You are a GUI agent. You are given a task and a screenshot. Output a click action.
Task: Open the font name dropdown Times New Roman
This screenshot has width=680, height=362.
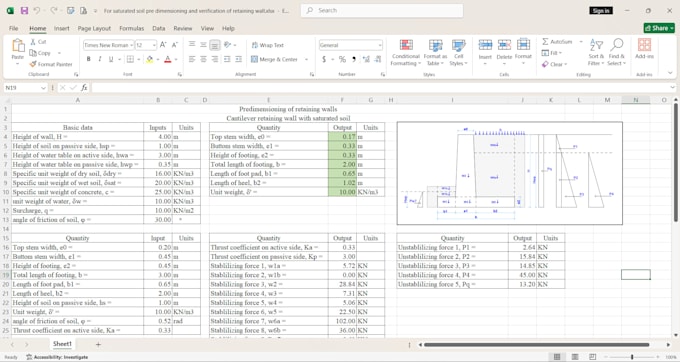click(x=131, y=45)
